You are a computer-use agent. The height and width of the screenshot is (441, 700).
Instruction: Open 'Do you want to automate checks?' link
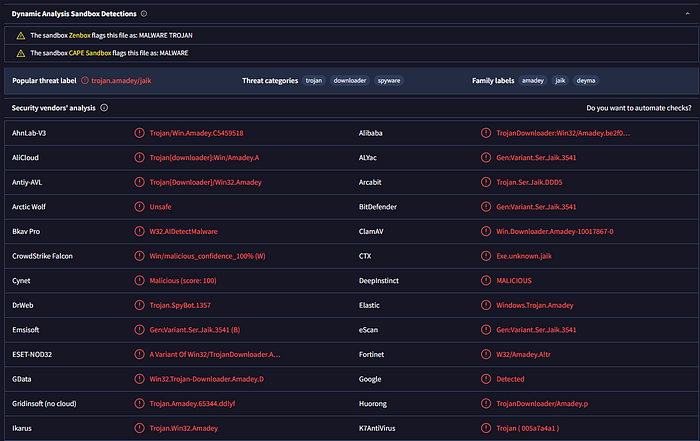[639, 108]
